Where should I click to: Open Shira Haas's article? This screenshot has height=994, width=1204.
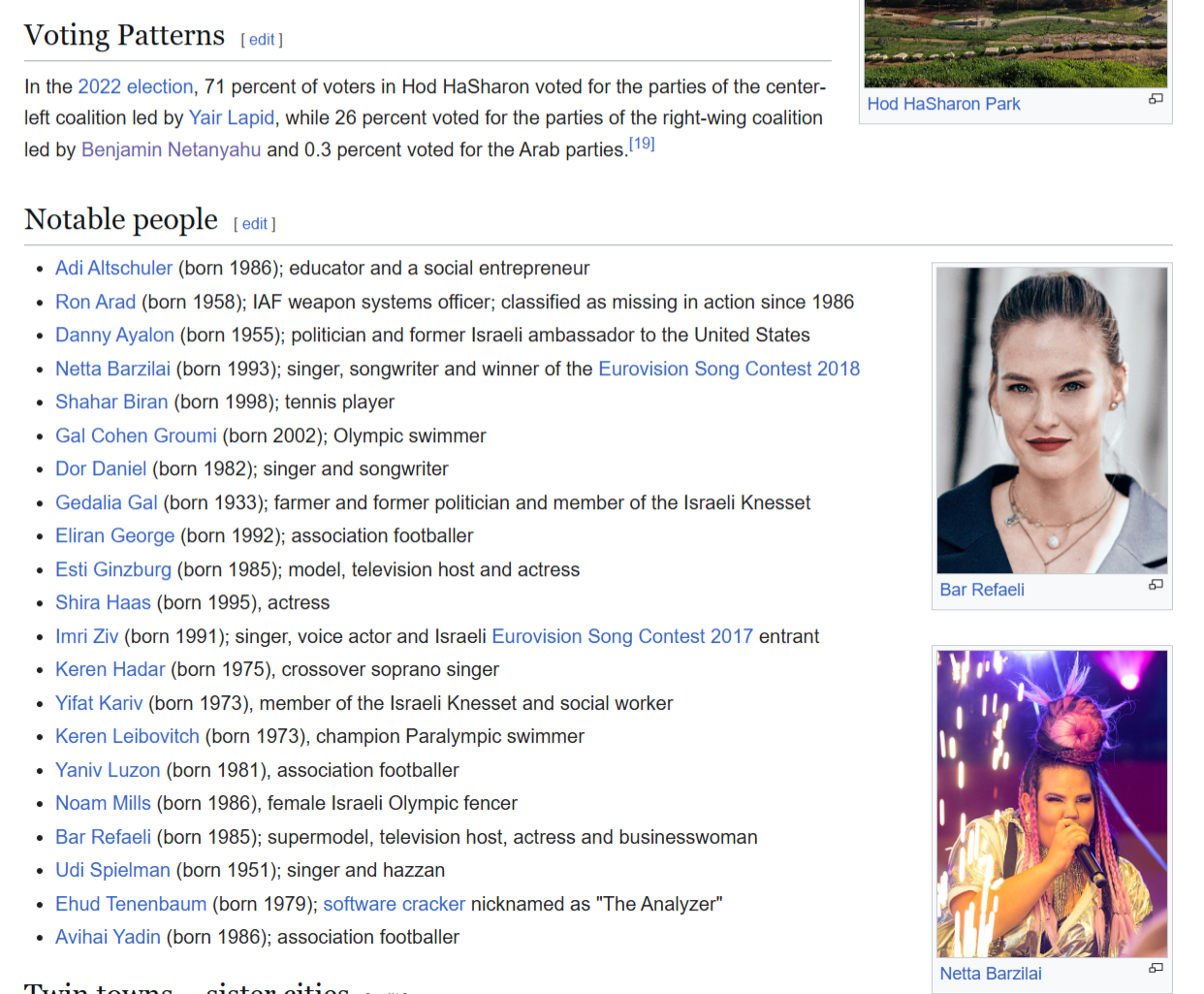(x=103, y=602)
